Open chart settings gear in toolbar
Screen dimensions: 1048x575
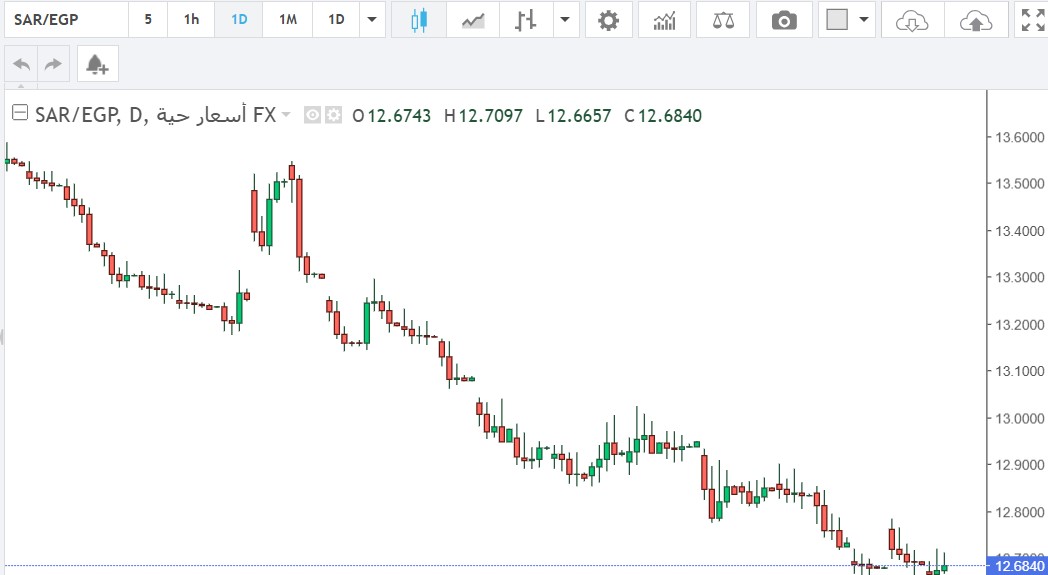(608, 20)
